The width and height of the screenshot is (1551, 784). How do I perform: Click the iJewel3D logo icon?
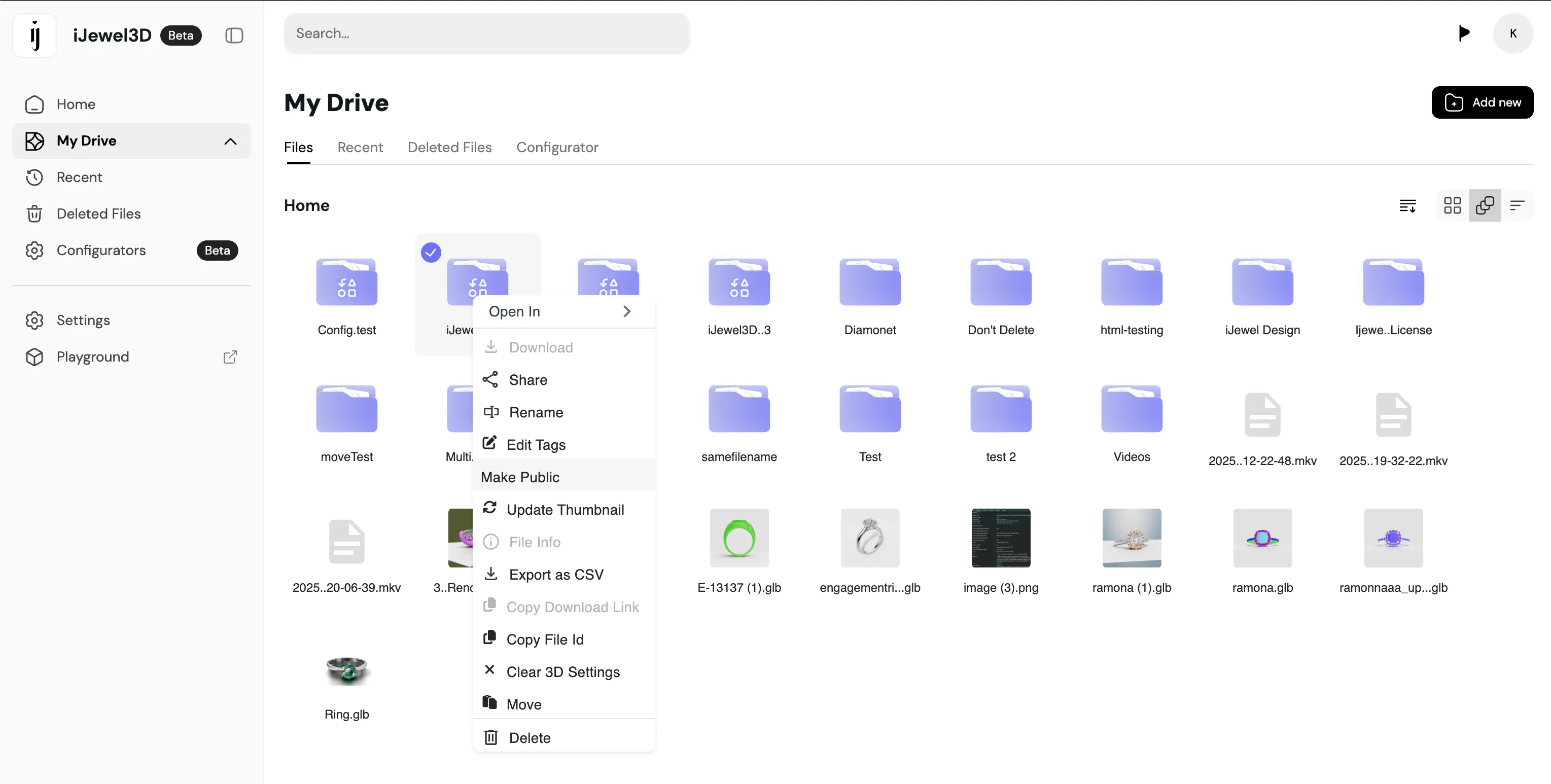click(35, 35)
